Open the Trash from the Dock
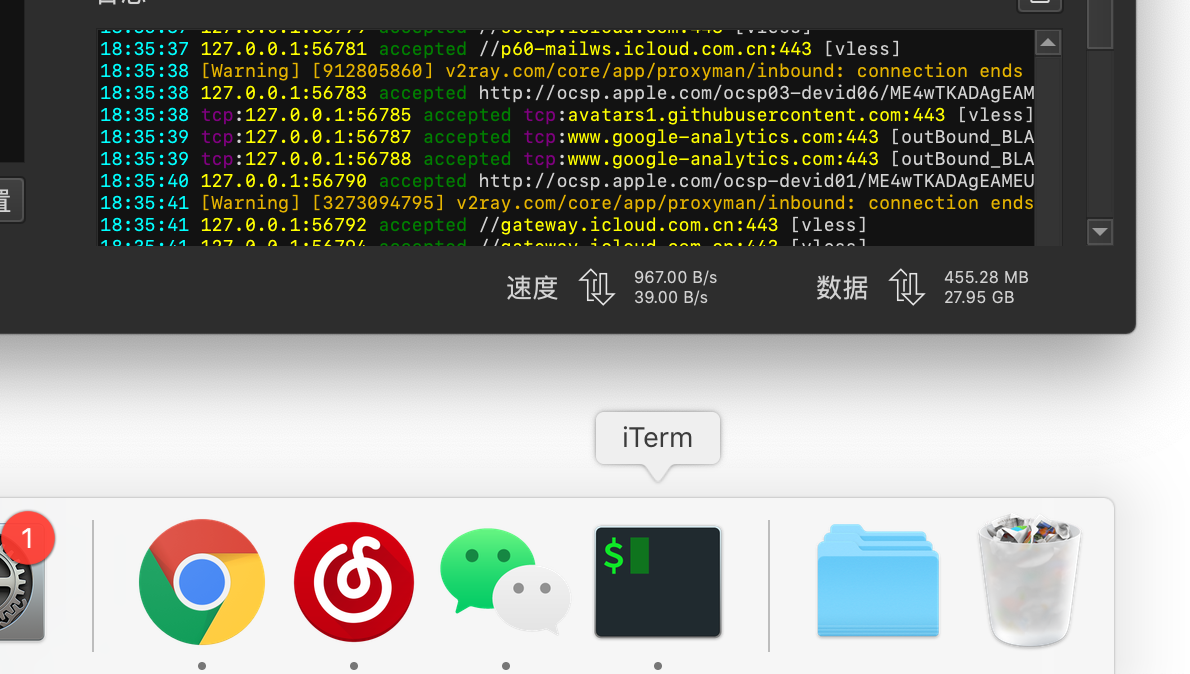This screenshot has height=674, width=1190. pos(1029,582)
